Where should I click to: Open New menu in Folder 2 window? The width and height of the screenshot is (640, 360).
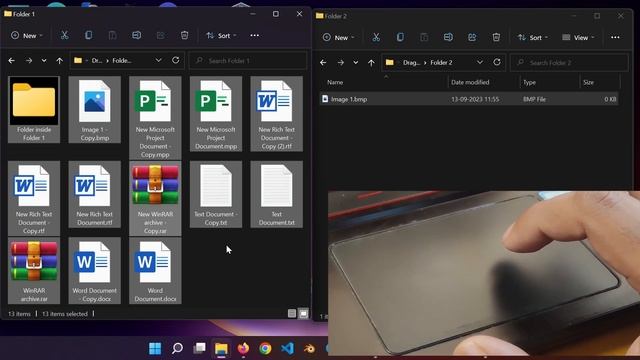coord(338,38)
